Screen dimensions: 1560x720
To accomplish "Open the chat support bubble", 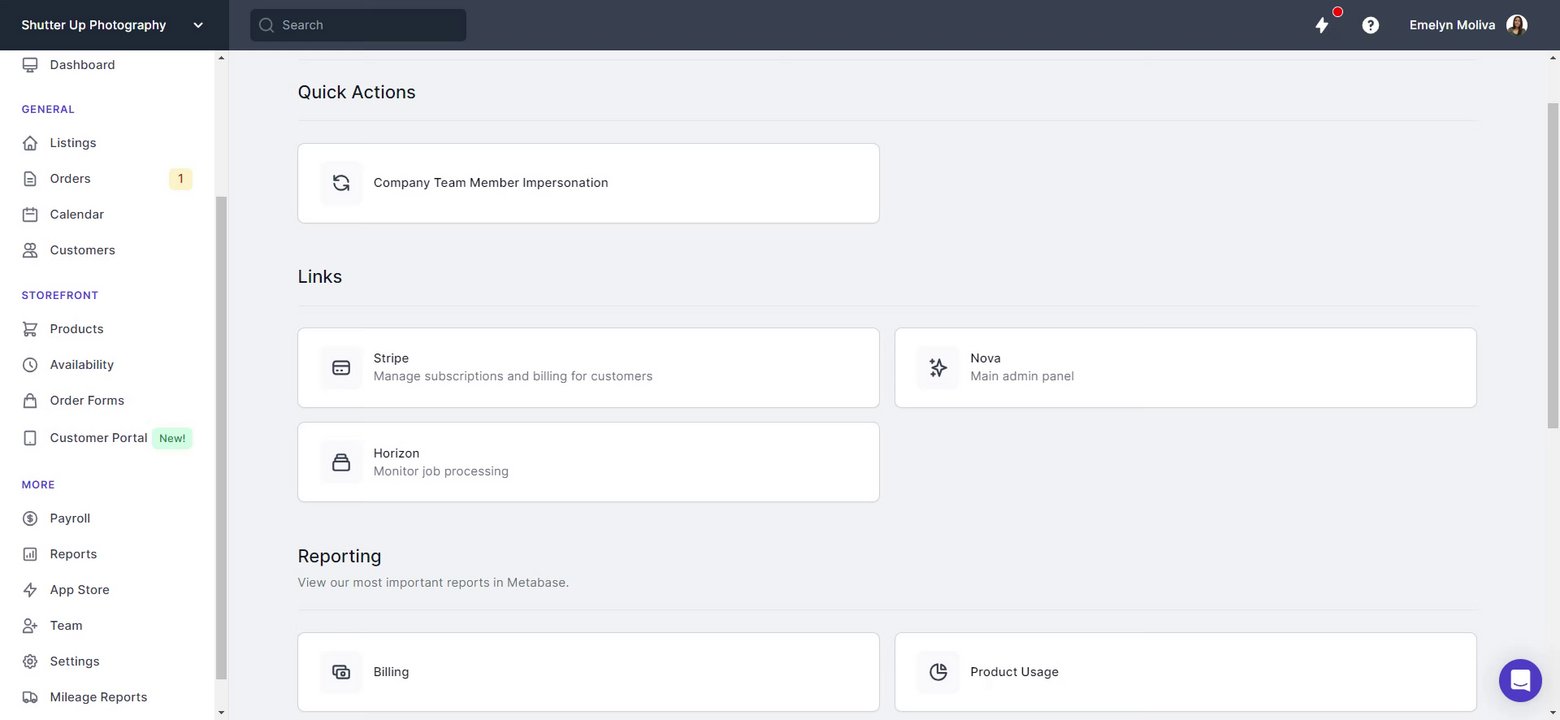I will pyautogui.click(x=1520, y=681).
